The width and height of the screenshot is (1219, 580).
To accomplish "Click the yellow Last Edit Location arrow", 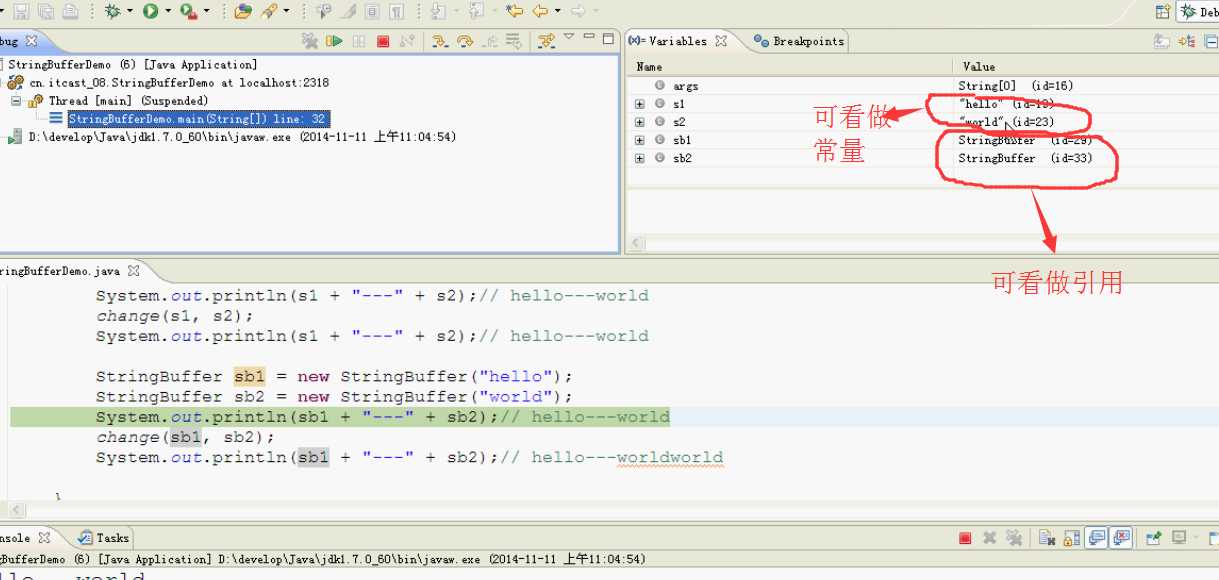I will pyautogui.click(x=514, y=11).
